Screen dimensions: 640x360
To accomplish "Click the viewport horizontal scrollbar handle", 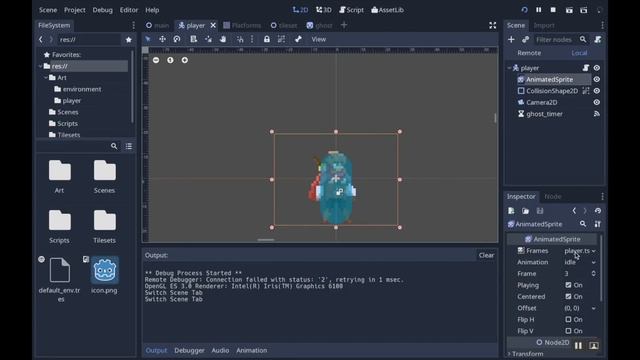I will point(266,240).
